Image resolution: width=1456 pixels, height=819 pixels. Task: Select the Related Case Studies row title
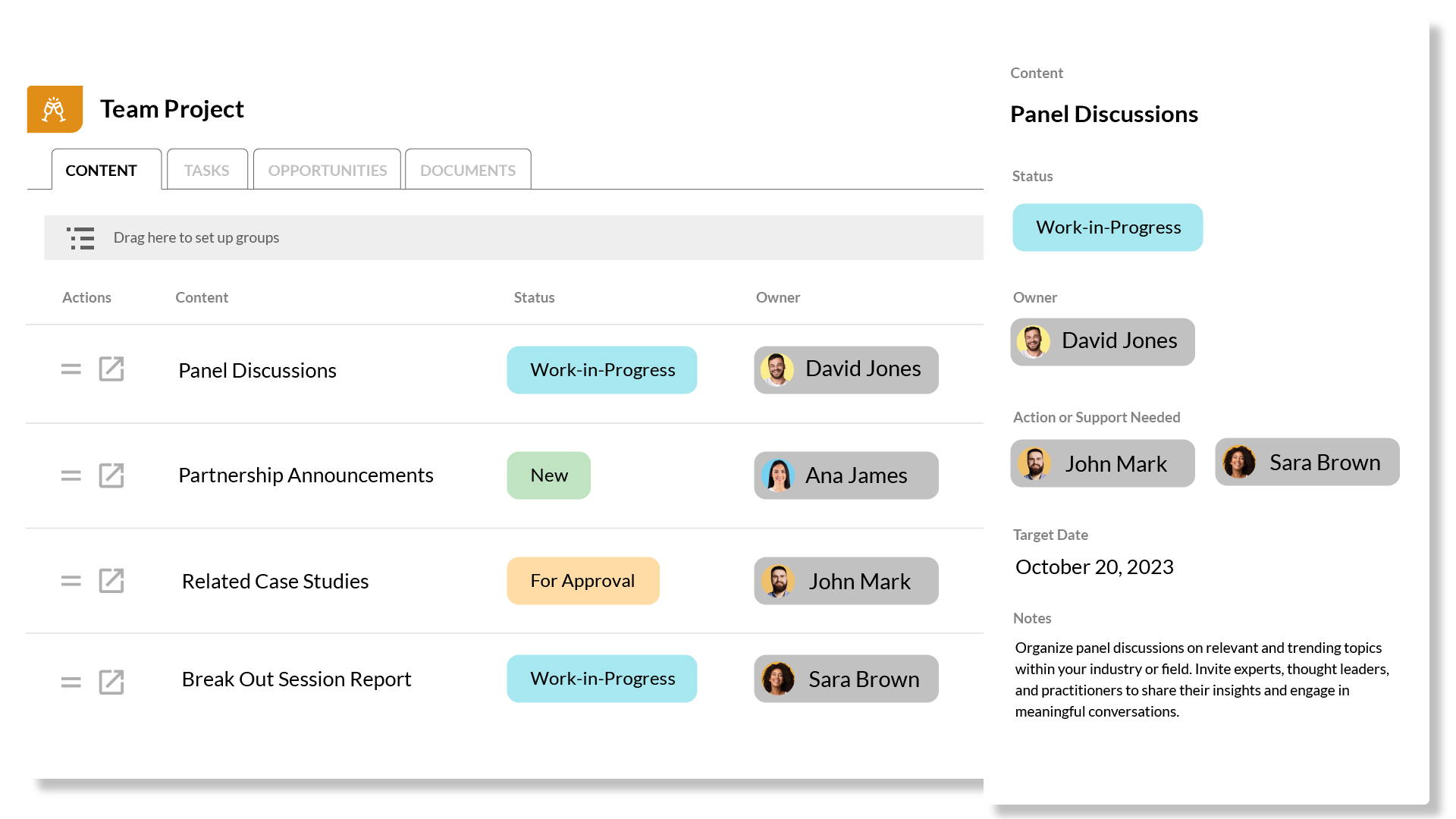(275, 581)
